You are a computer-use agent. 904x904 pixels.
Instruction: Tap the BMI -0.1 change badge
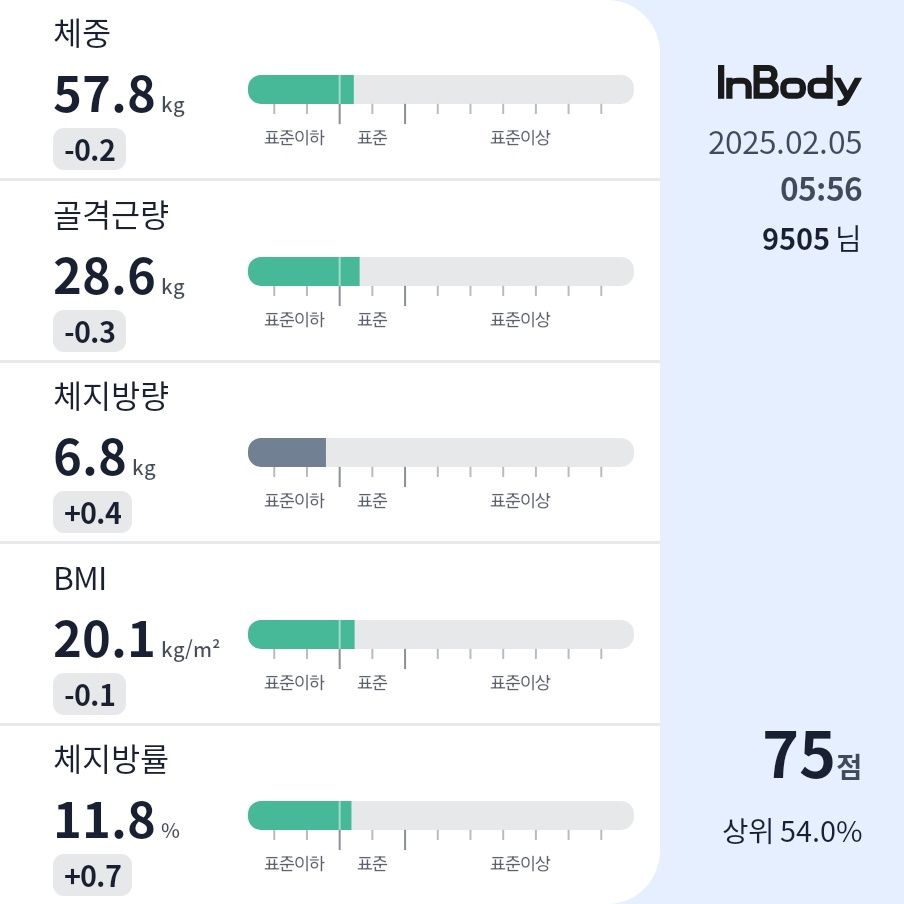point(89,694)
